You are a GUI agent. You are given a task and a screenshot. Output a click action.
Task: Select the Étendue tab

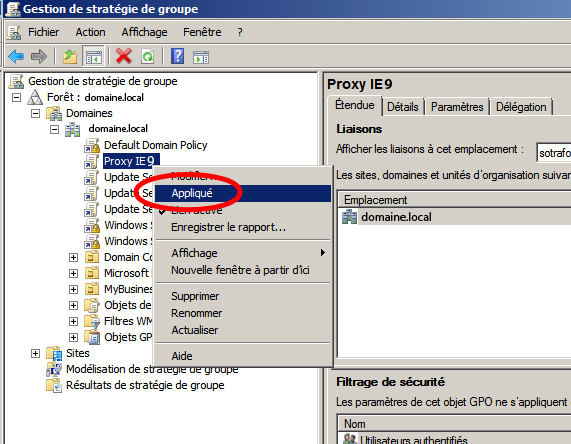[354, 105]
